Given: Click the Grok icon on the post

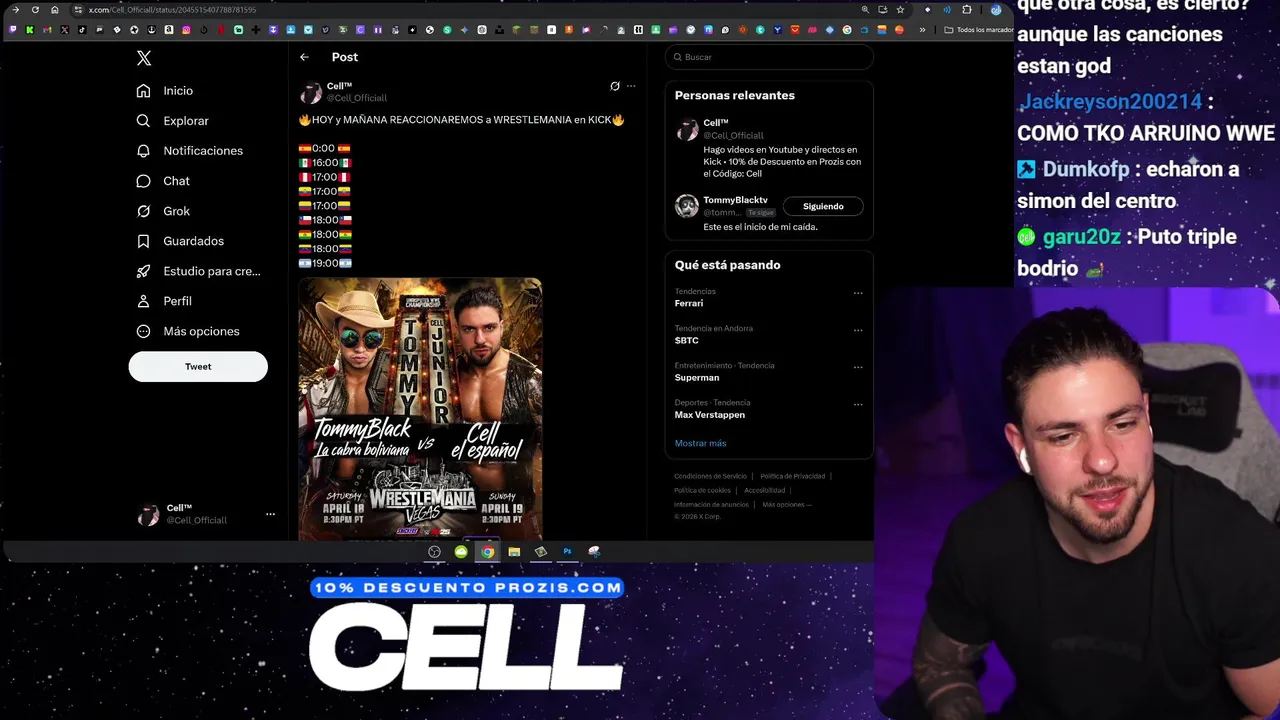Looking at the screenshot, I should (615, 86).
